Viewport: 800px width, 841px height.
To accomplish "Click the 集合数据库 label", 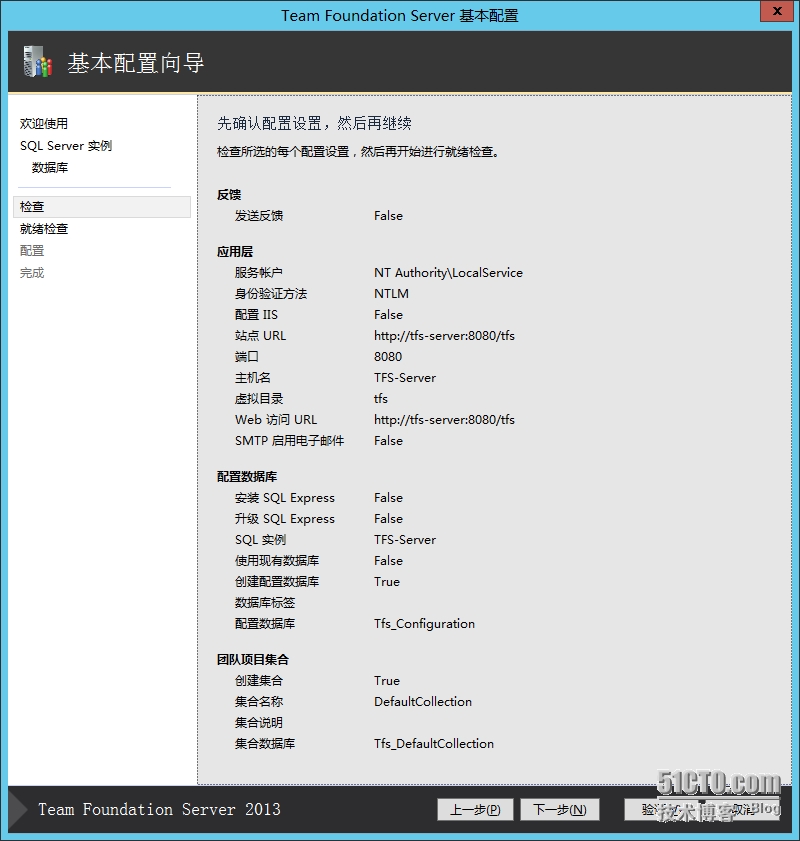I will [x=265, y=743].
